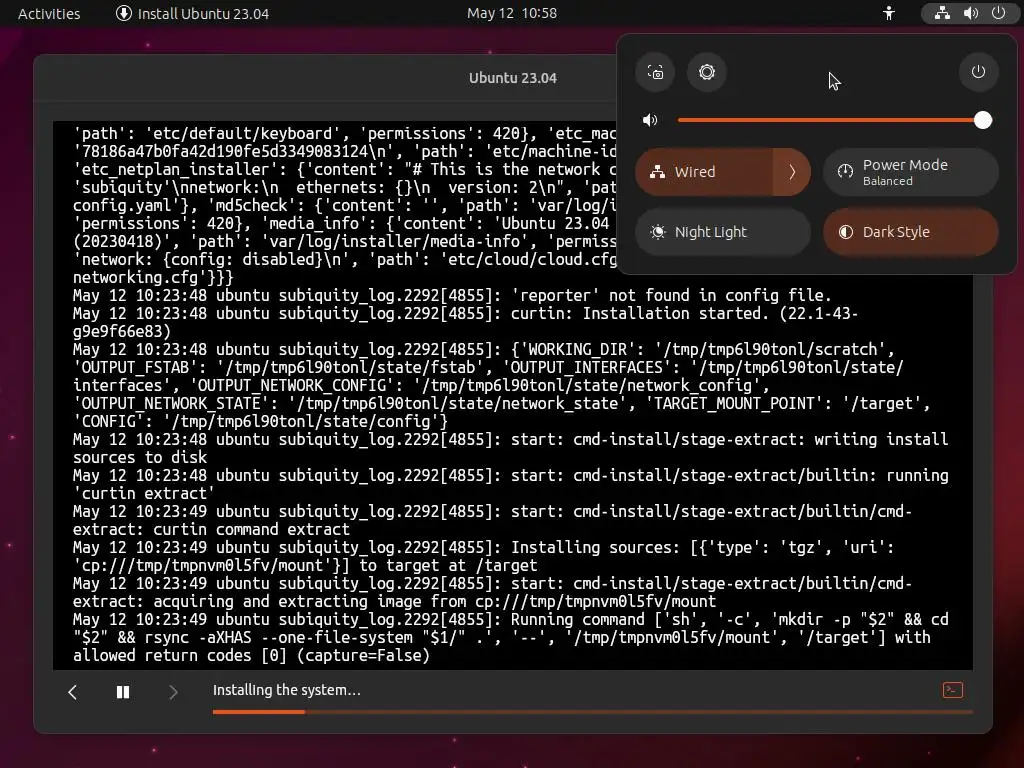Click the network icon in system tray
Viewport: 1024px width, 768px height.
(x=942, y=13)
